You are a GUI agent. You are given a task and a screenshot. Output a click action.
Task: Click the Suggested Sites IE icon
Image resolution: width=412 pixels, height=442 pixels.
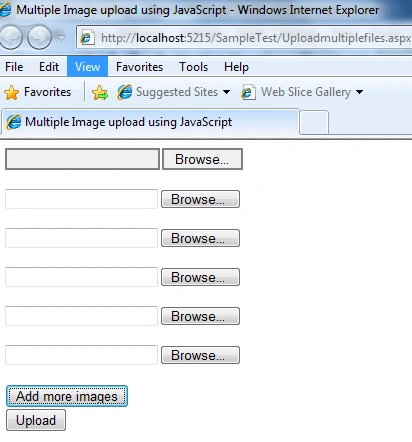125,92
